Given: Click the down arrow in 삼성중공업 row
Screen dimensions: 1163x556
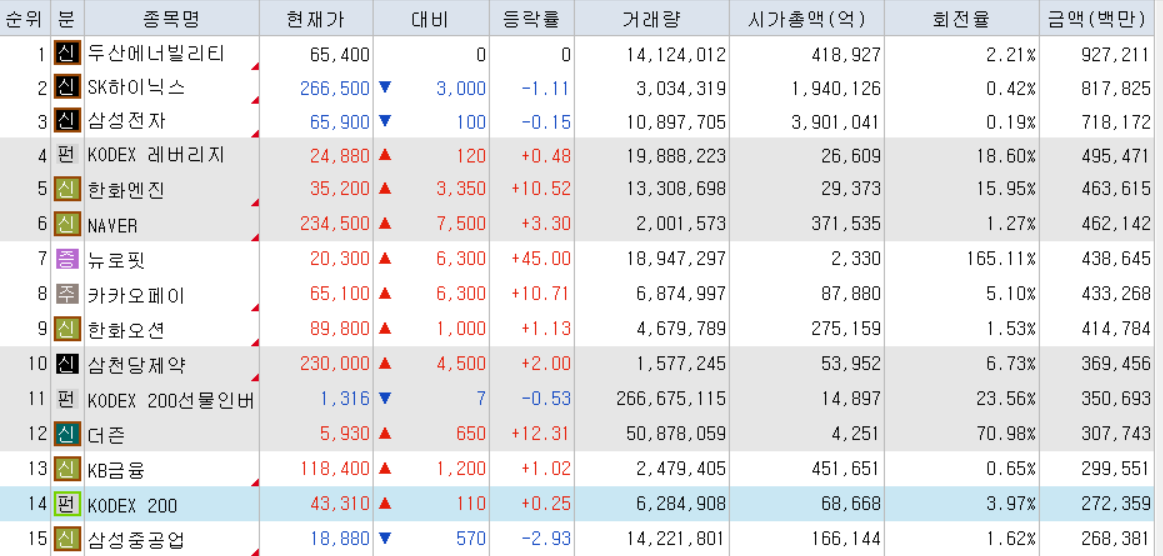Looking at the screenshot, I should click(x=384, y=539).
